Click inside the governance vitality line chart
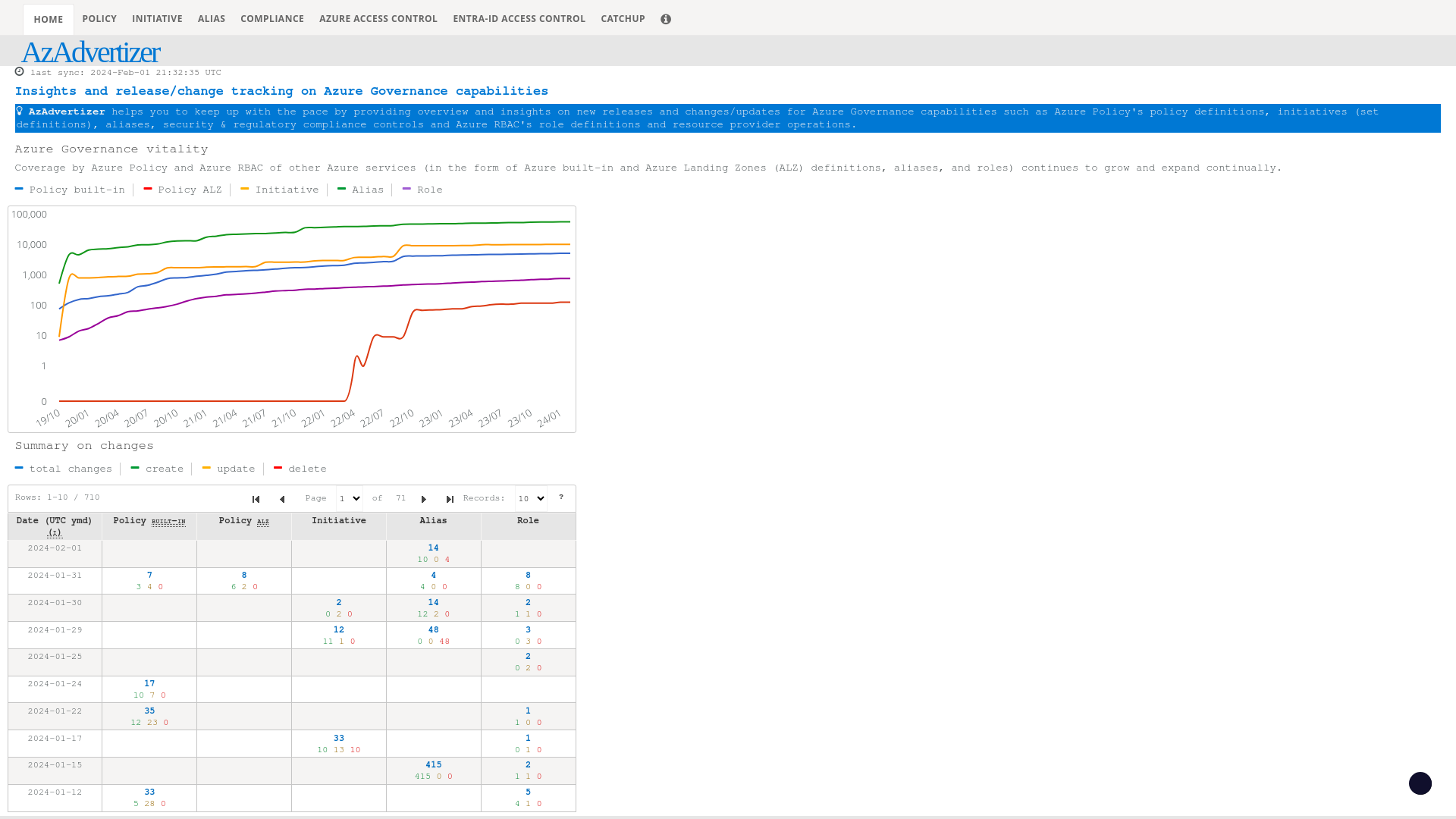The height and width of the screenshot is (819, 1456). click(292, 319)
